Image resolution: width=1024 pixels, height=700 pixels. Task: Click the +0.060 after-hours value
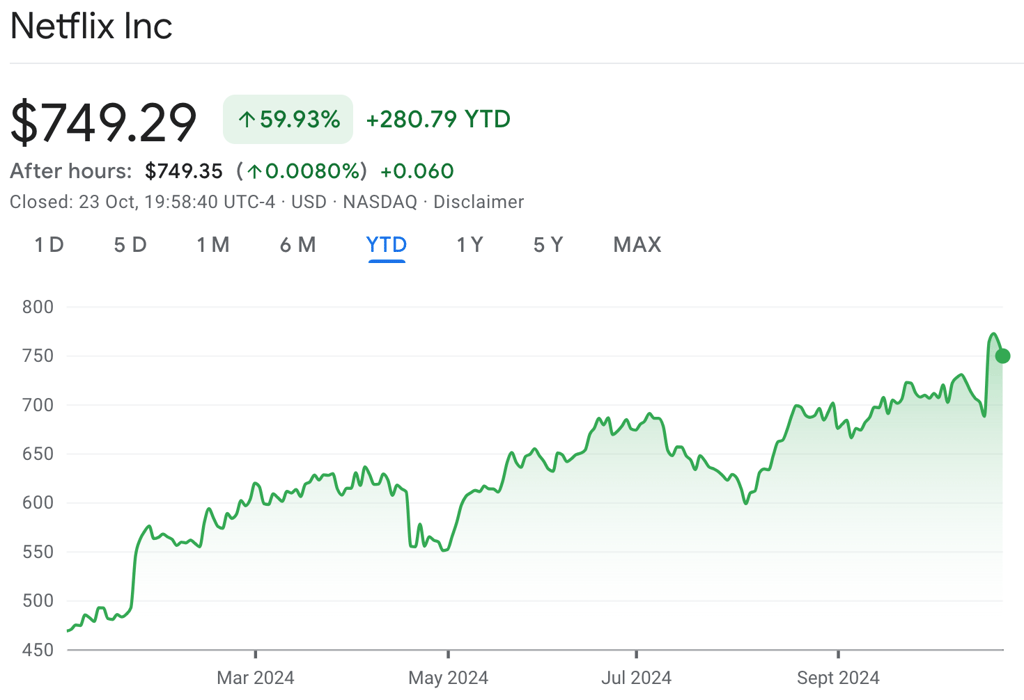417,171
